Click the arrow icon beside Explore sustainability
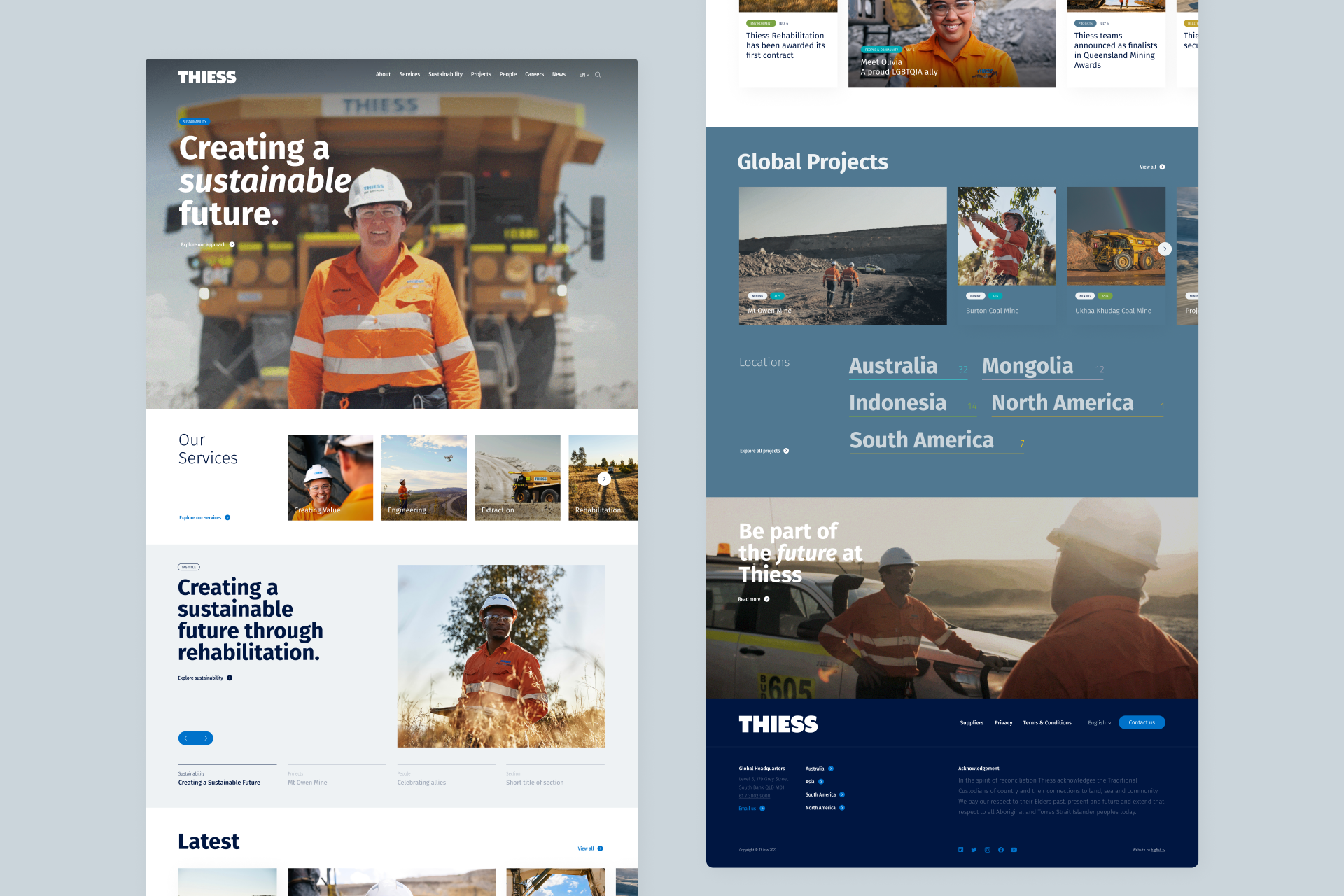The height and width of the screenshot is (896, 1344). [230, 678]
